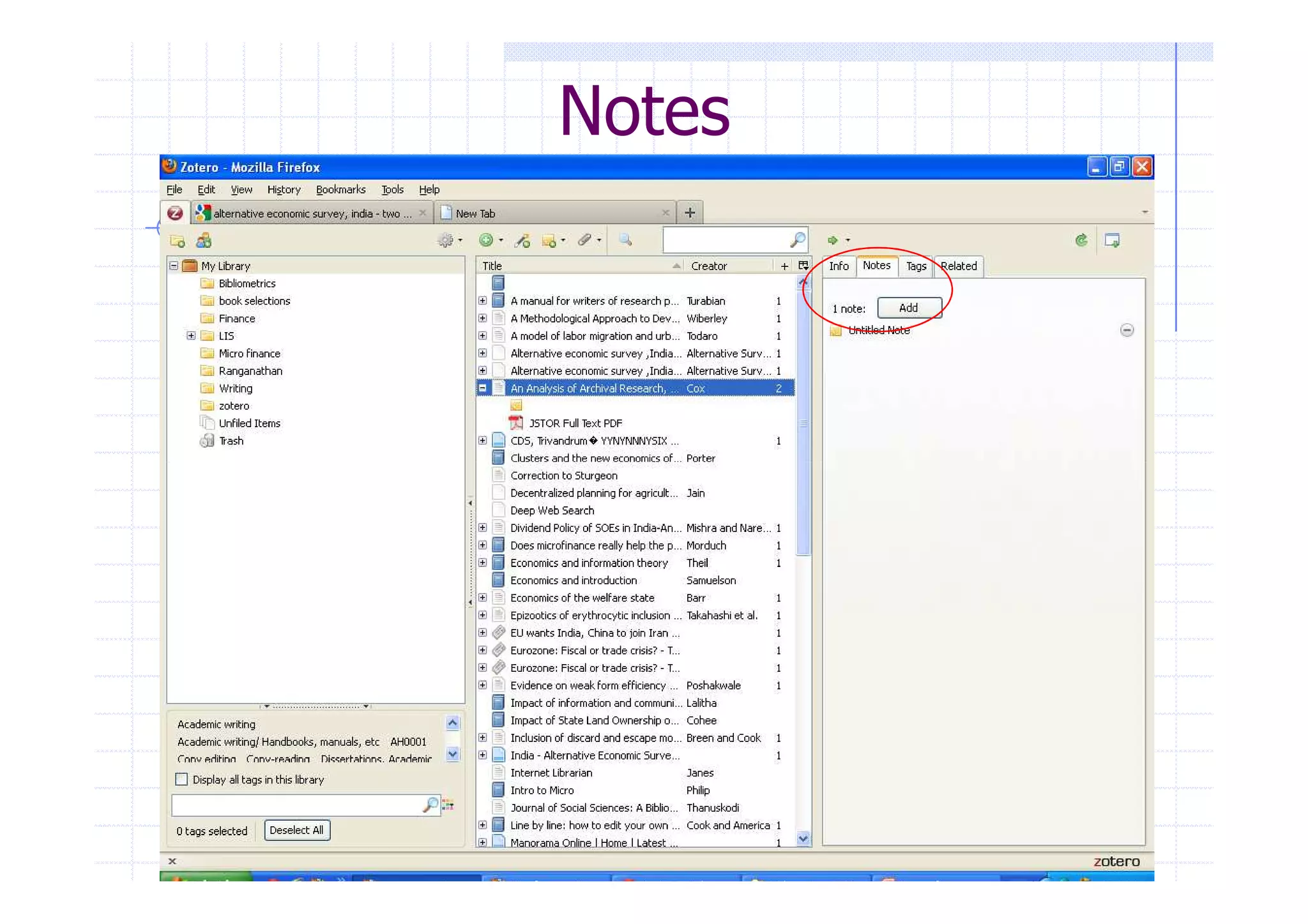Click the items list vertical scrollbar thumb
The height and width of the screenshot is (924, 1308).
(803, 421)
